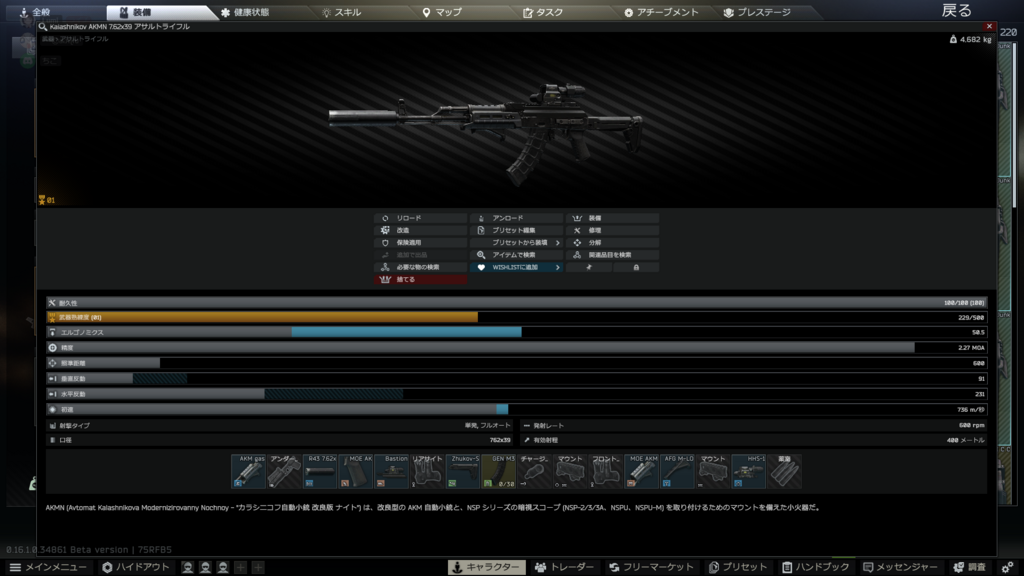The image size is (1024, 576).
Task: Open フリーマーケット flea market
Action: point(652,568)
